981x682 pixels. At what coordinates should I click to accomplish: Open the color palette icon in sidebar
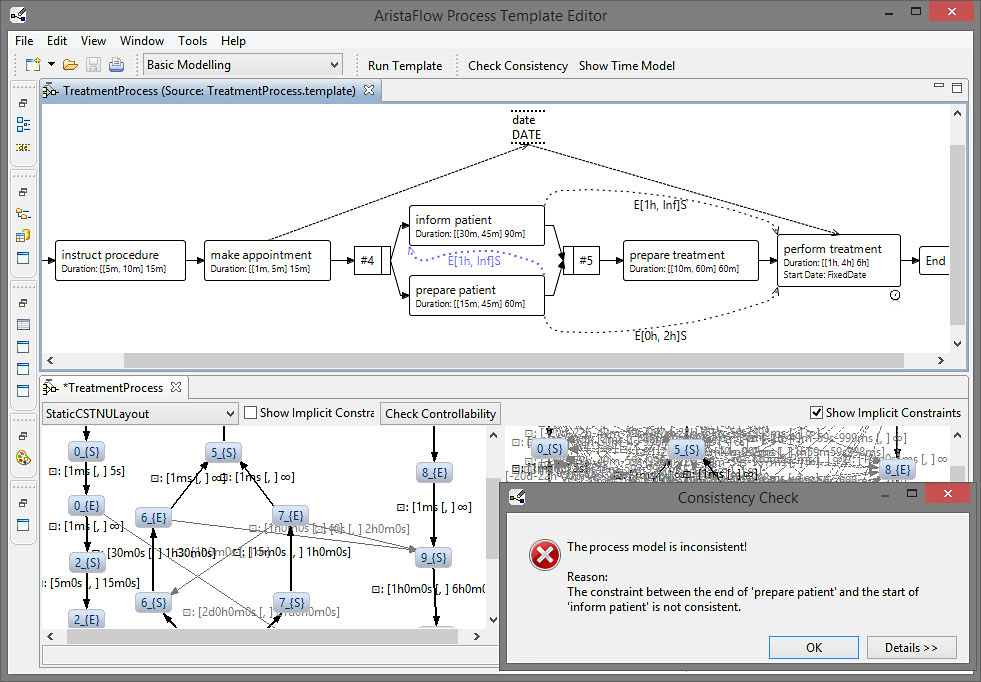click(23, 458)
